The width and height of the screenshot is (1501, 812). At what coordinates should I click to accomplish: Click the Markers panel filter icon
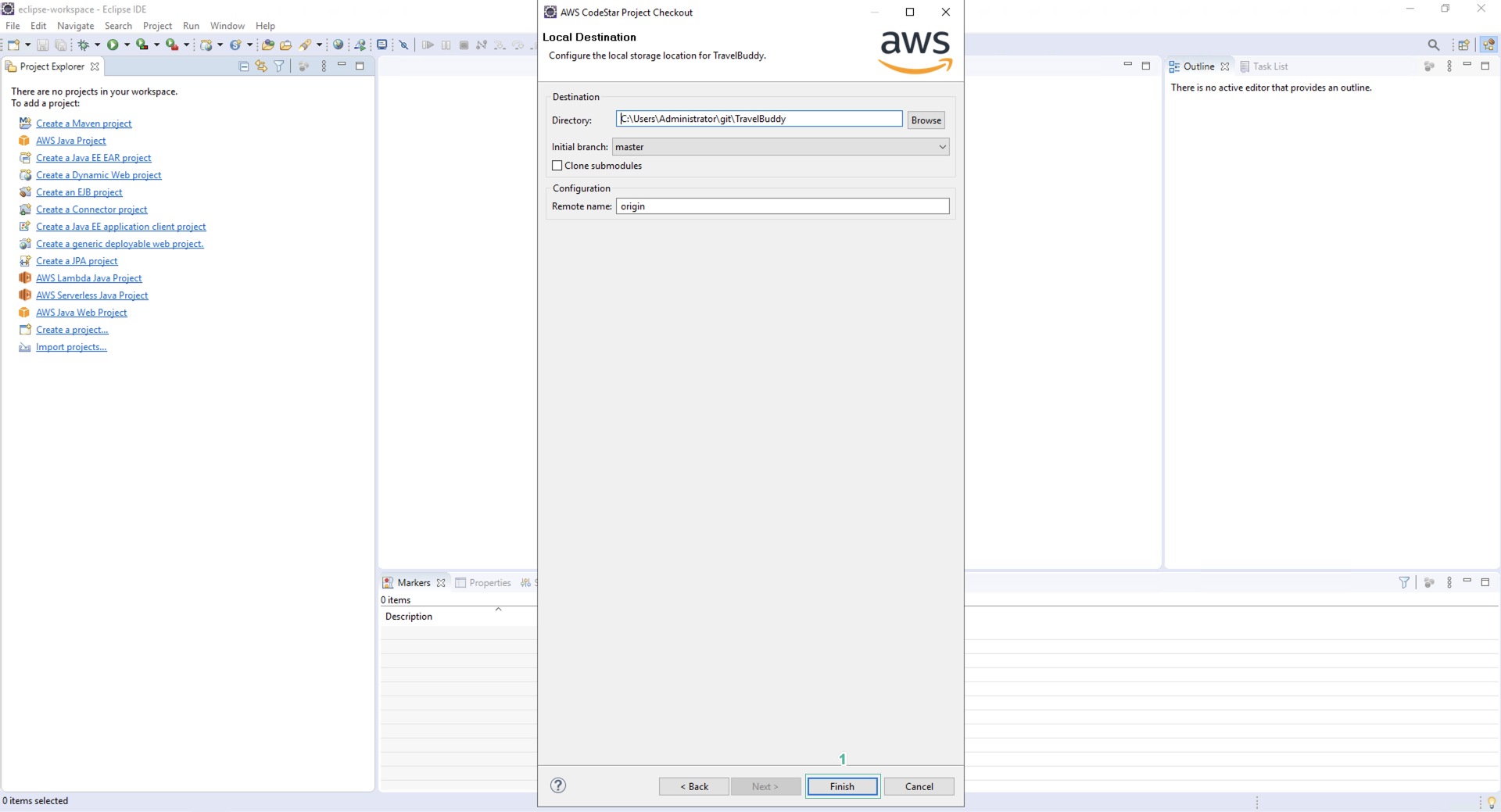1404,582
